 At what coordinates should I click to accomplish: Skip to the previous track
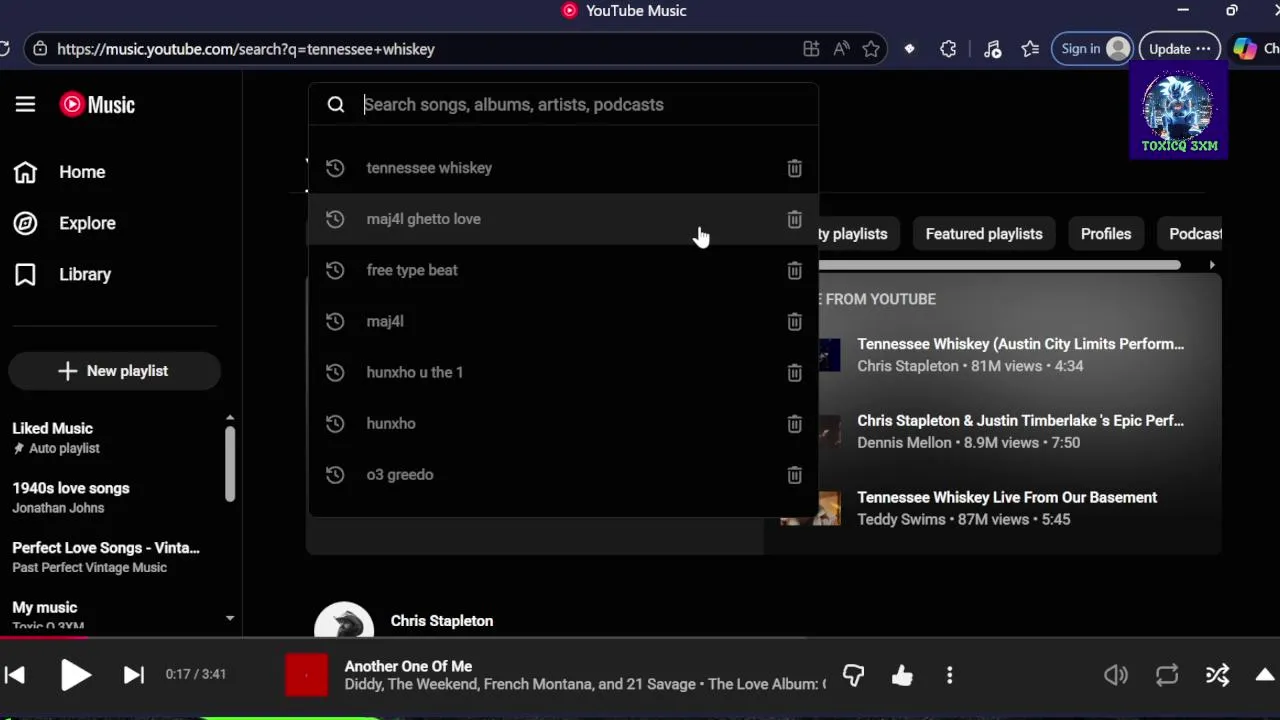(x=15, y=675)
